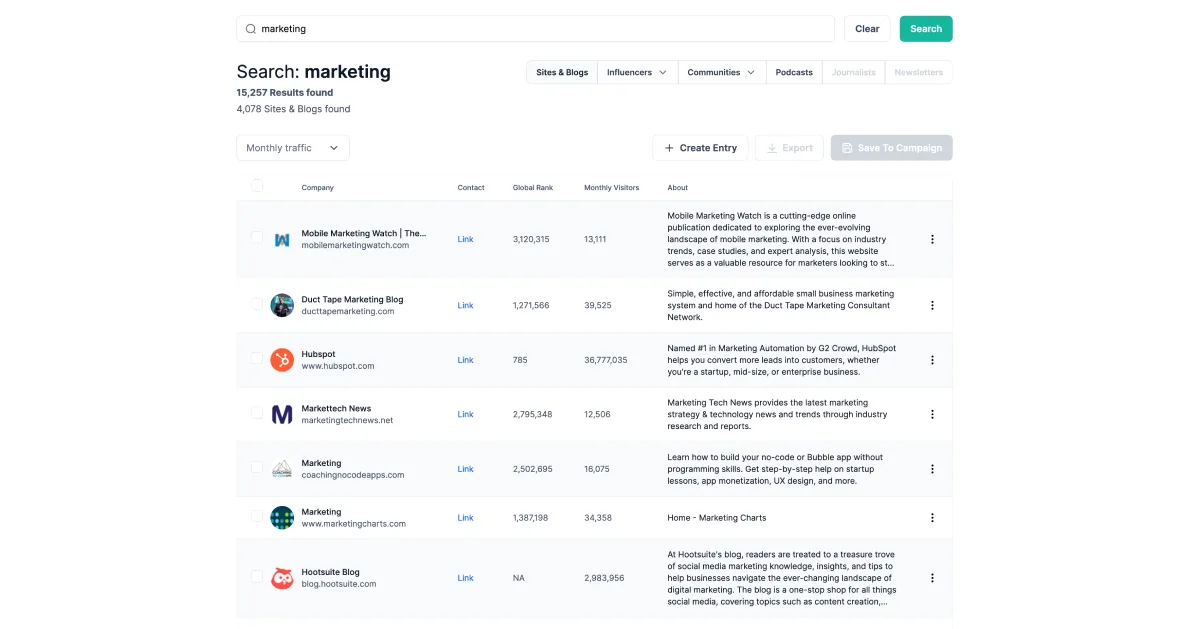Open contact Link for Markettech News
Image resolution: width=1200 pixels, height=629 pixels.
(465, 414)
